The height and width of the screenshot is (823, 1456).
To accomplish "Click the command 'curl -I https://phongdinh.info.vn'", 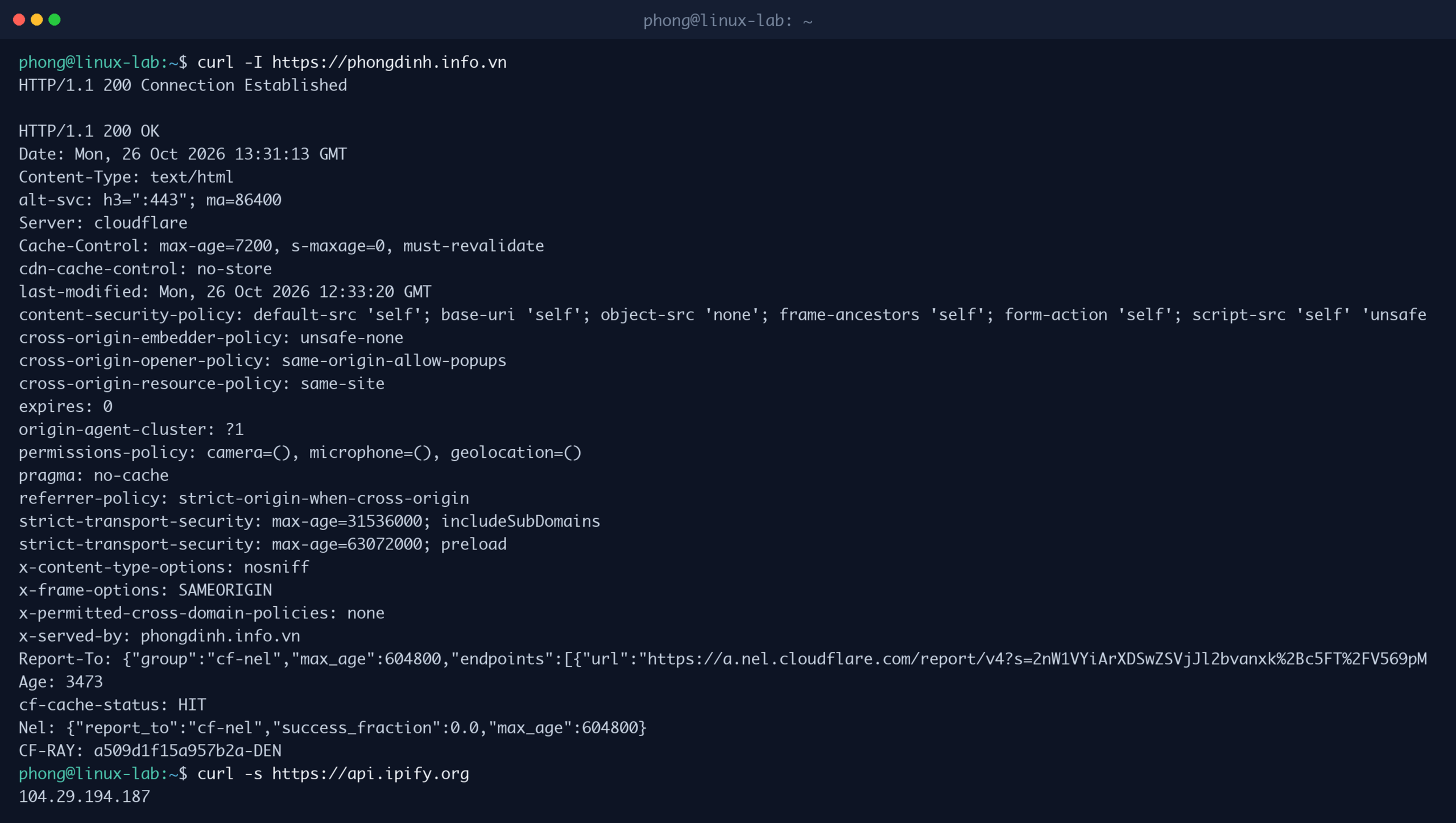I will pos(352,63).
